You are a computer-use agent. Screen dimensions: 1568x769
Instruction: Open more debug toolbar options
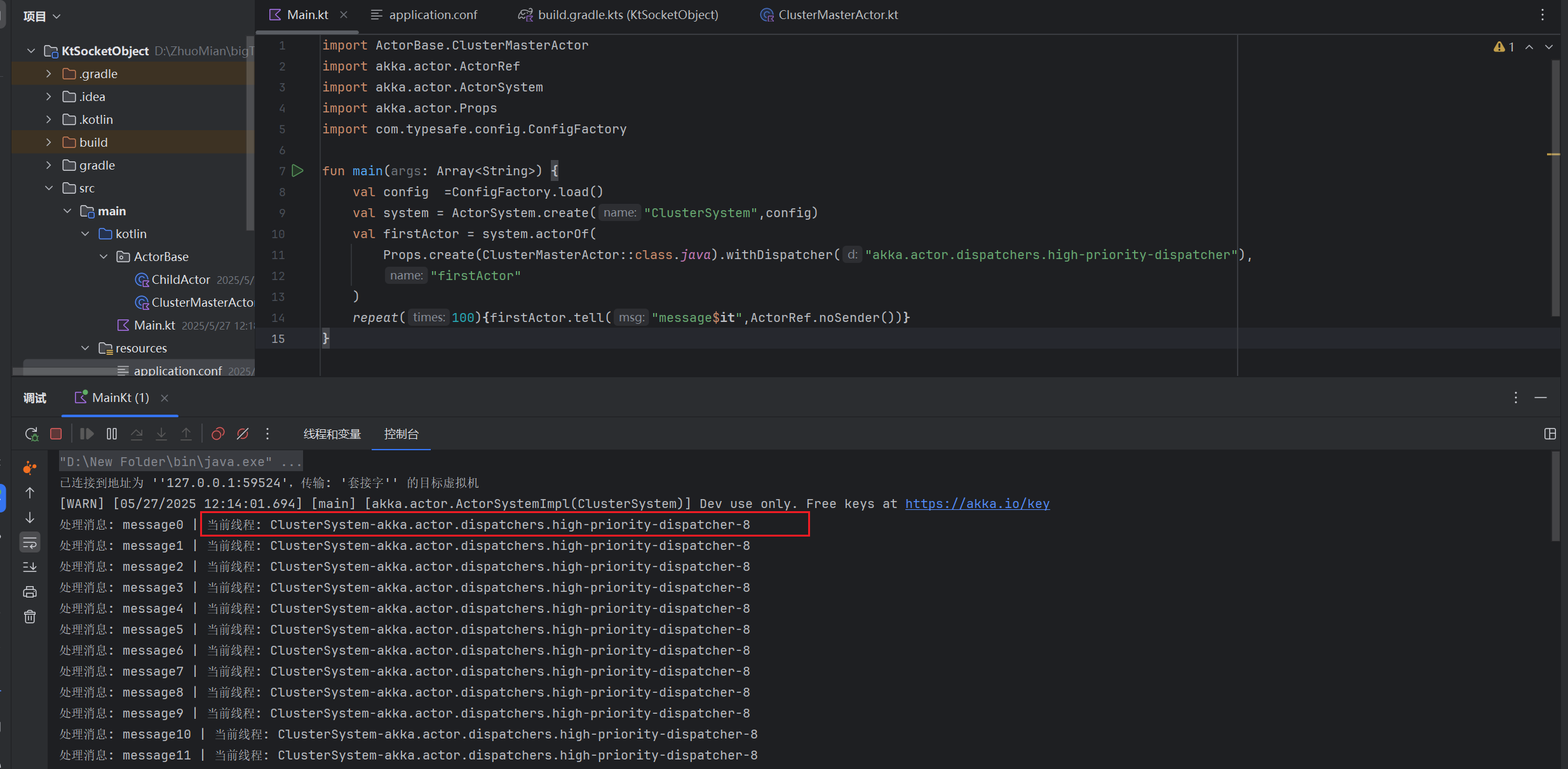(267, 434)
